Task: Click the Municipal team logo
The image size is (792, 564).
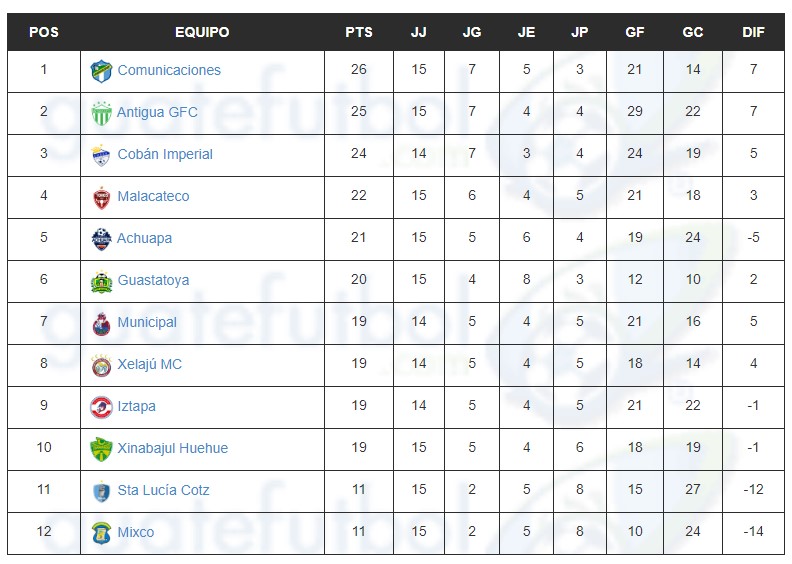Action: point(102,323)
